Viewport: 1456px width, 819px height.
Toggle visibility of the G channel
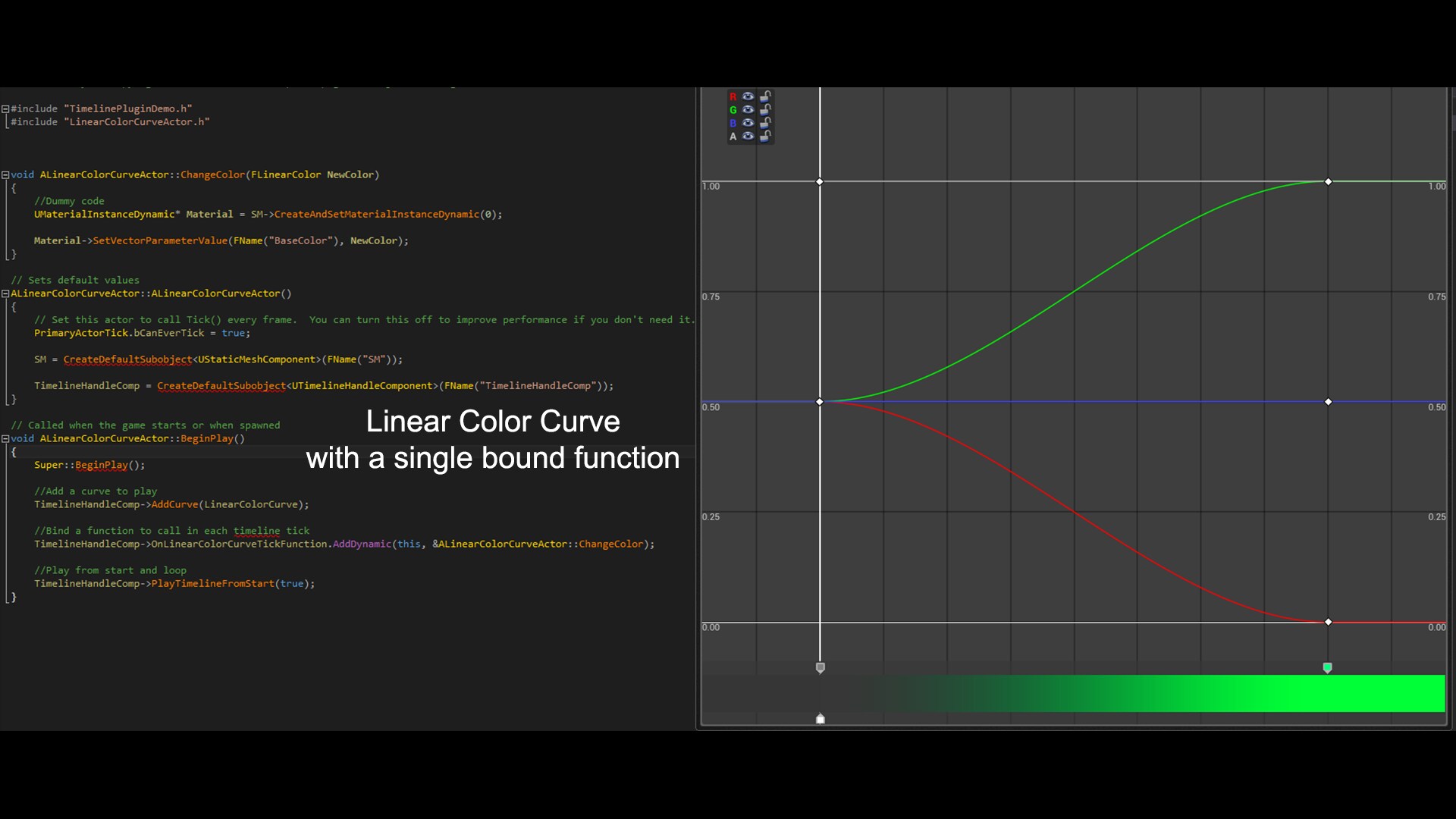click(x=748, y=110)
